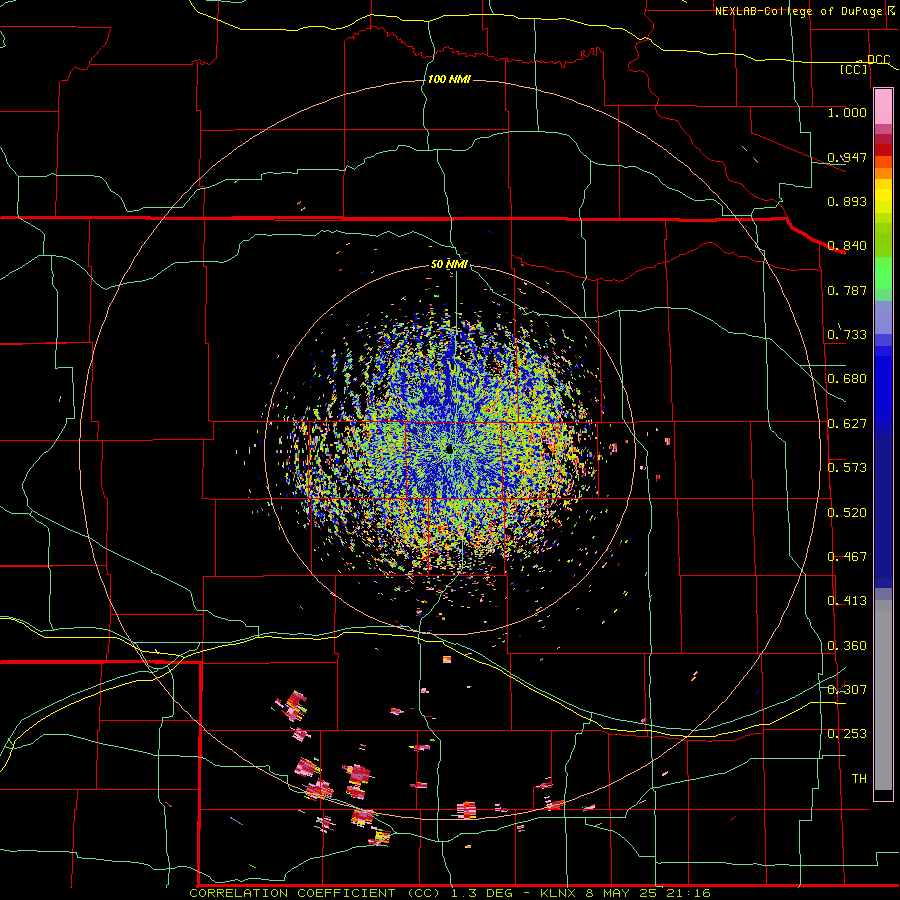The height and width of the screenshot is (900, 900).
Task: Select the 0.253 legend value
Action: tap(847, 734)
